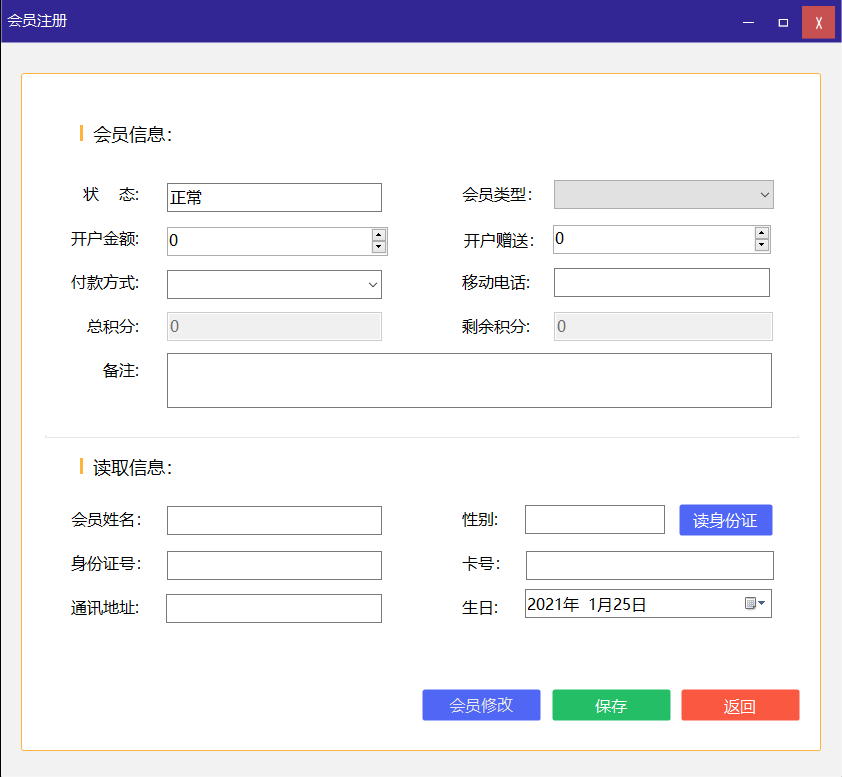Click the 性别 input field
The image size is (842, 777).
tap(594, 520)
